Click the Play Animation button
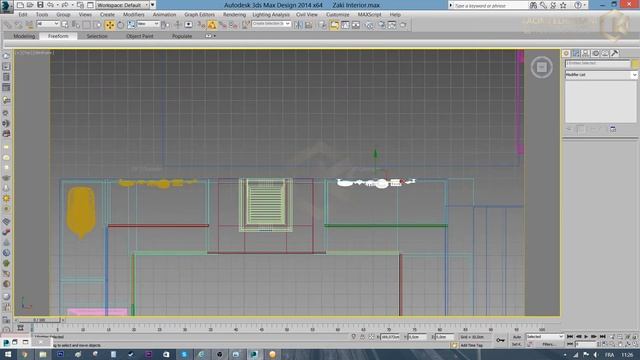The height and width of the screenshot is (360, 640). click(586, 336)
